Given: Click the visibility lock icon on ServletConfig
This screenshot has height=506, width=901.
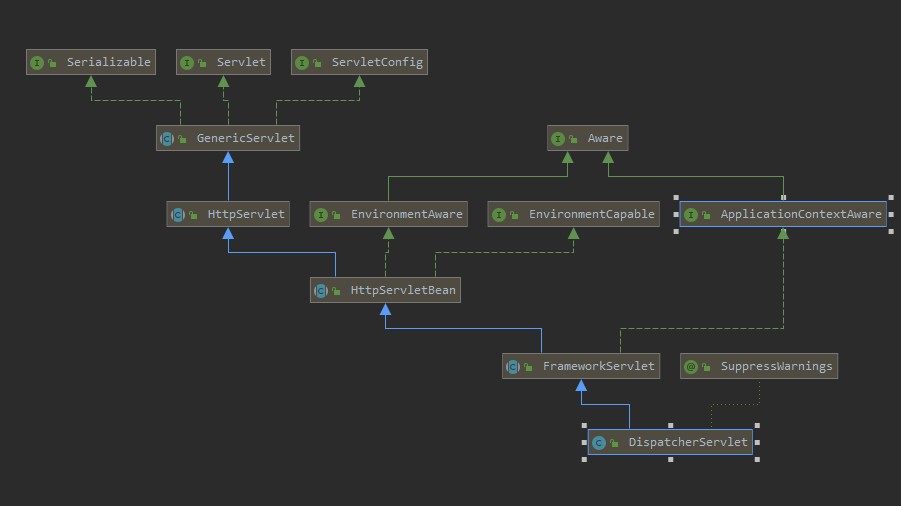Looking at the screenshot, I should pyautogui.click(x=318, y=62).
